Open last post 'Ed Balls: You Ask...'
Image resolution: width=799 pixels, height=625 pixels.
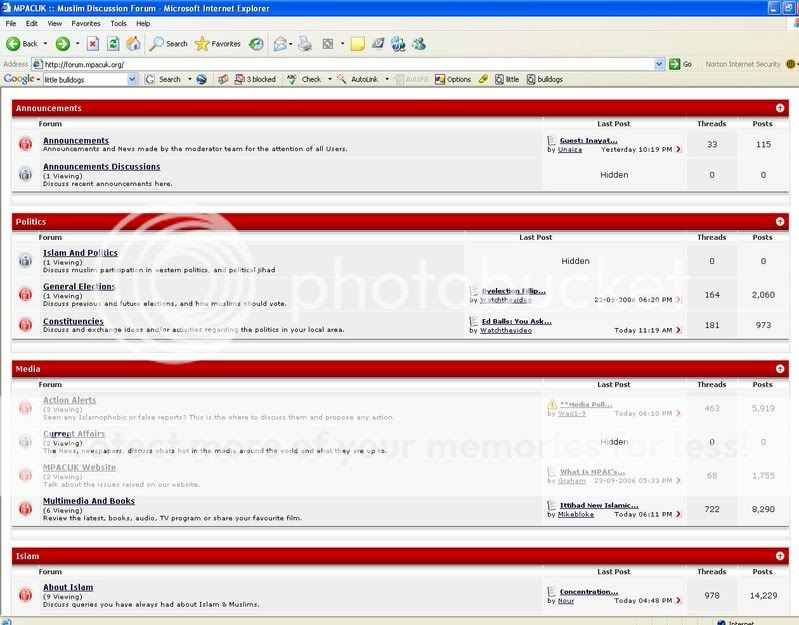(x=517, y=321)
